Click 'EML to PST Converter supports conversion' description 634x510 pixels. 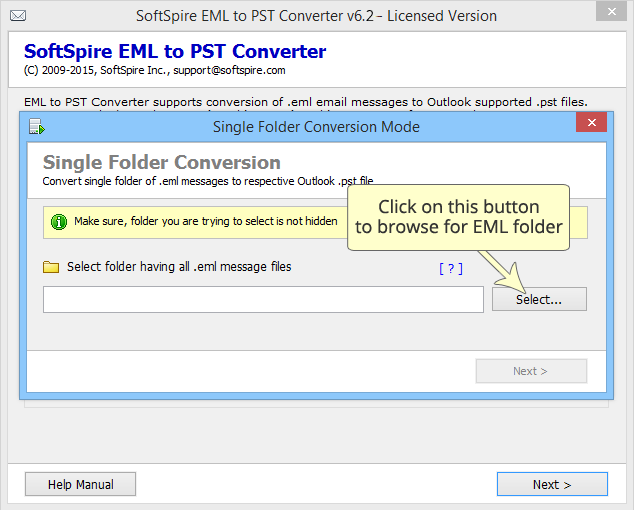[x=306, y=102]
